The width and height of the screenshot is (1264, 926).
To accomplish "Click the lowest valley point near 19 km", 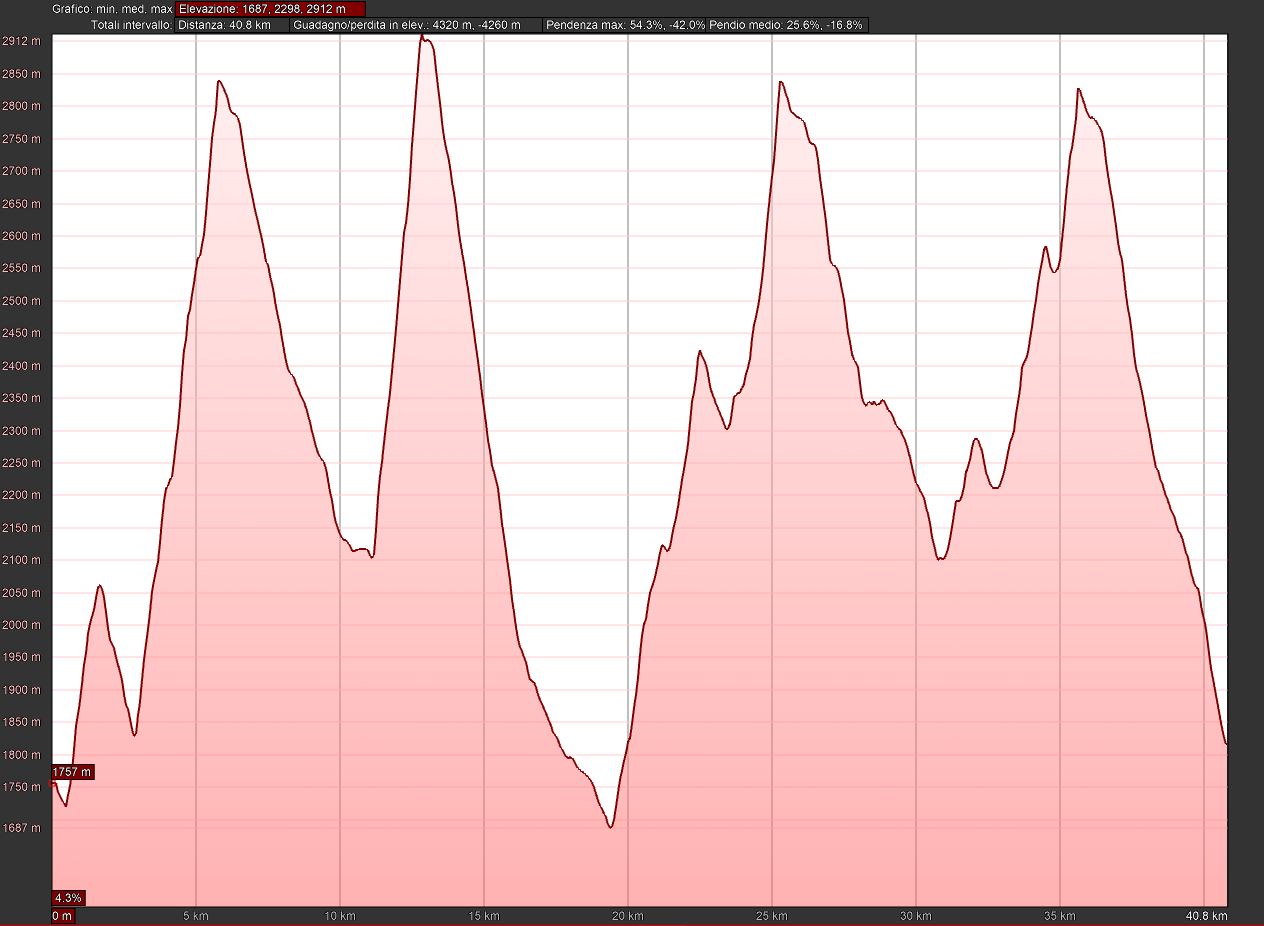I will [x=610, y=827].
